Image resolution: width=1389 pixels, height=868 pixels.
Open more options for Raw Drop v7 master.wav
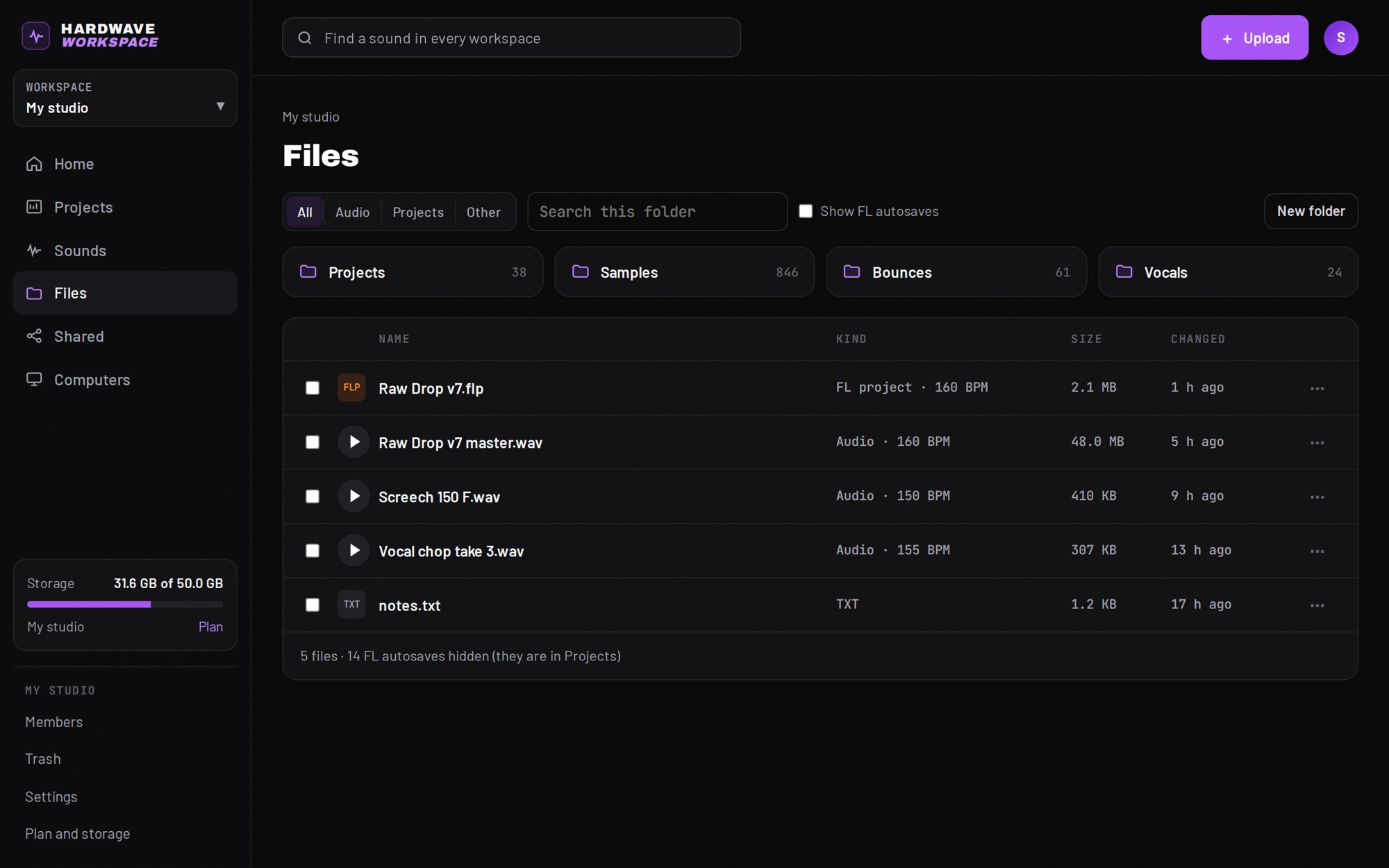(x=1317, y=442)
